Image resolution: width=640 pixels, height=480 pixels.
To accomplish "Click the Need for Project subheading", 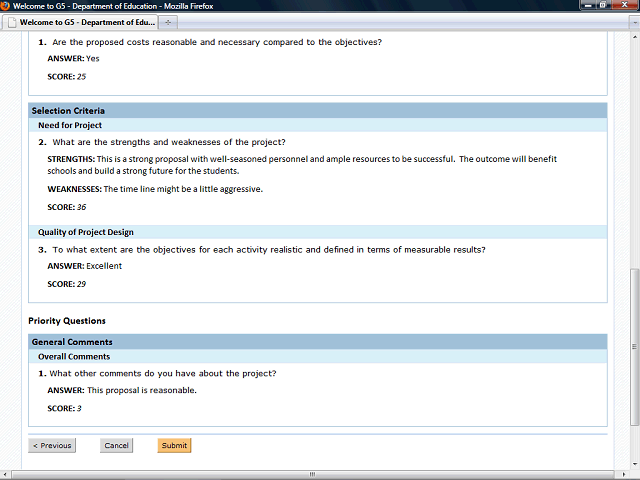I will (70, 125).
